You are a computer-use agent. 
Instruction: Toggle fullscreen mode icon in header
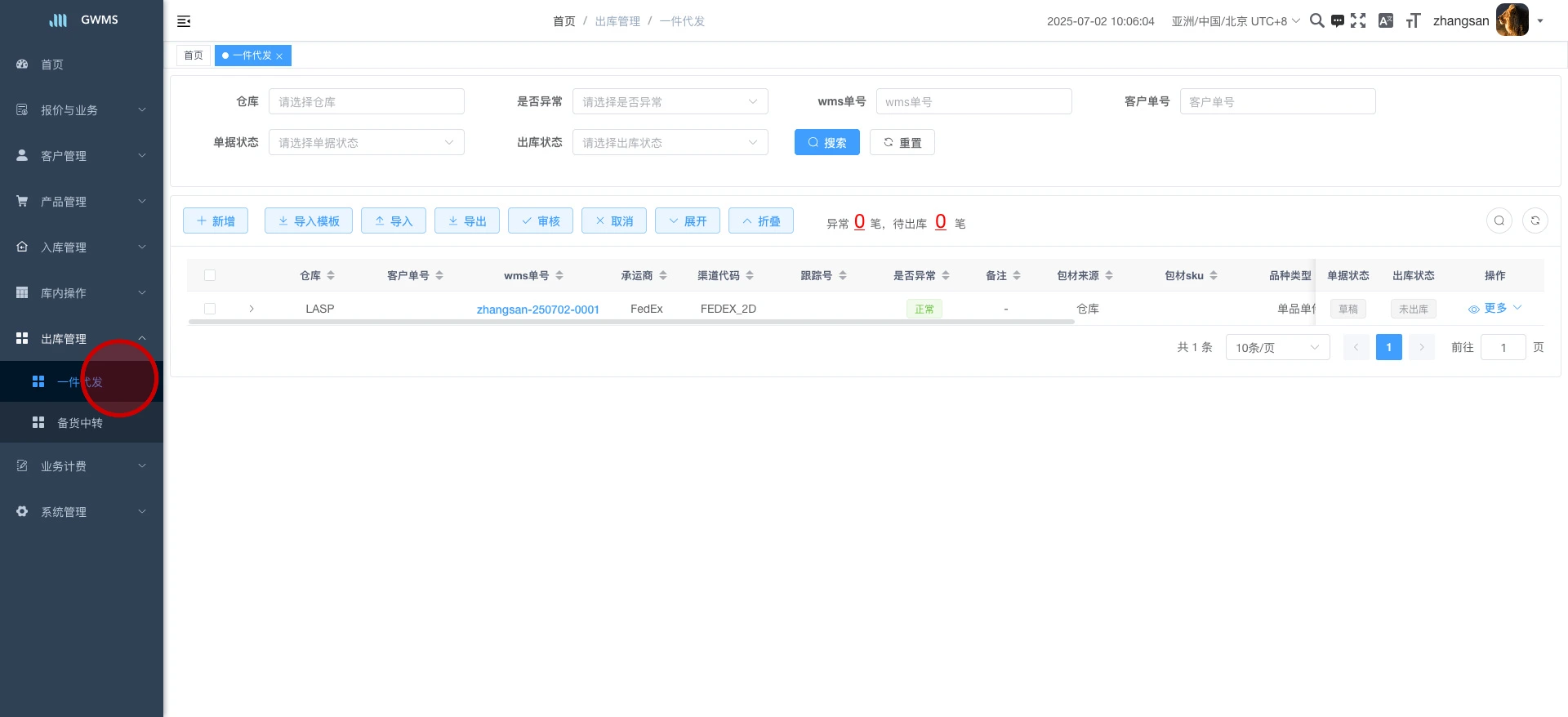coord(1358,20)
